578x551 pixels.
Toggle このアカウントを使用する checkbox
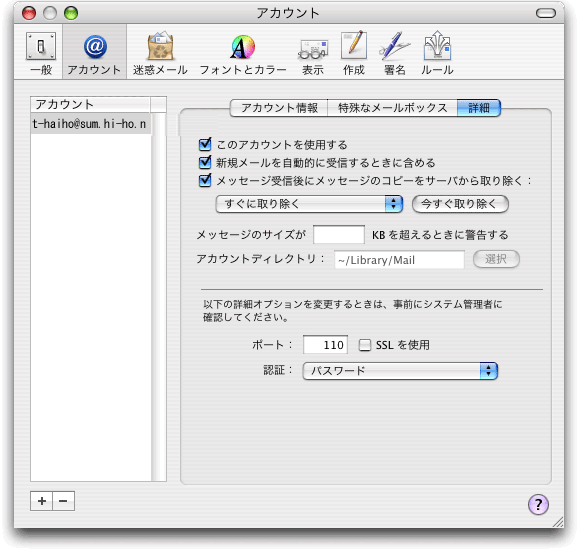pos(205,144)
